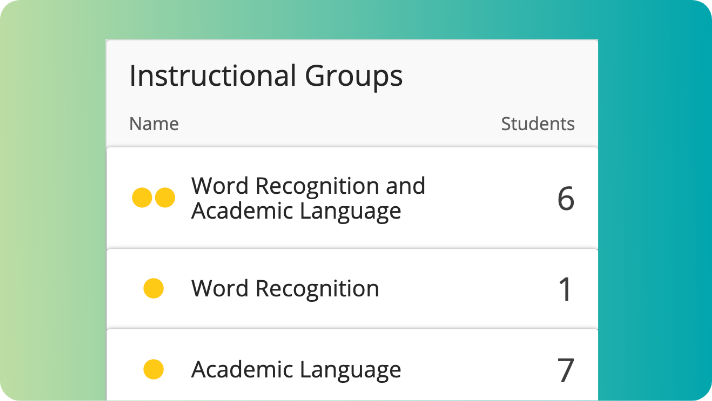Sort by the Name column header
The height and width of the screenshot is (401, 712).
154,124
